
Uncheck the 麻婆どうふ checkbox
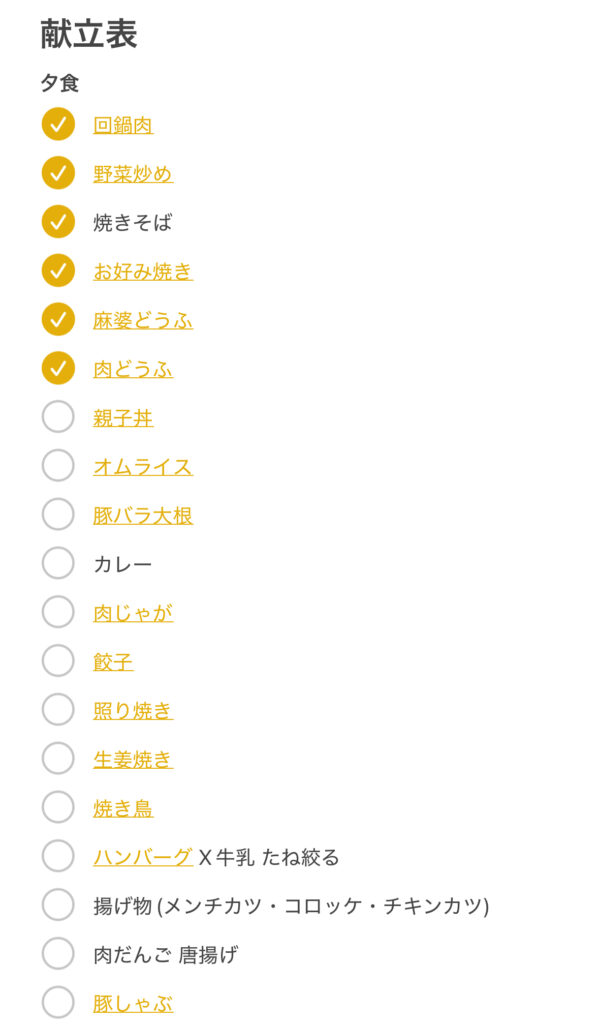tap(58, 319)
